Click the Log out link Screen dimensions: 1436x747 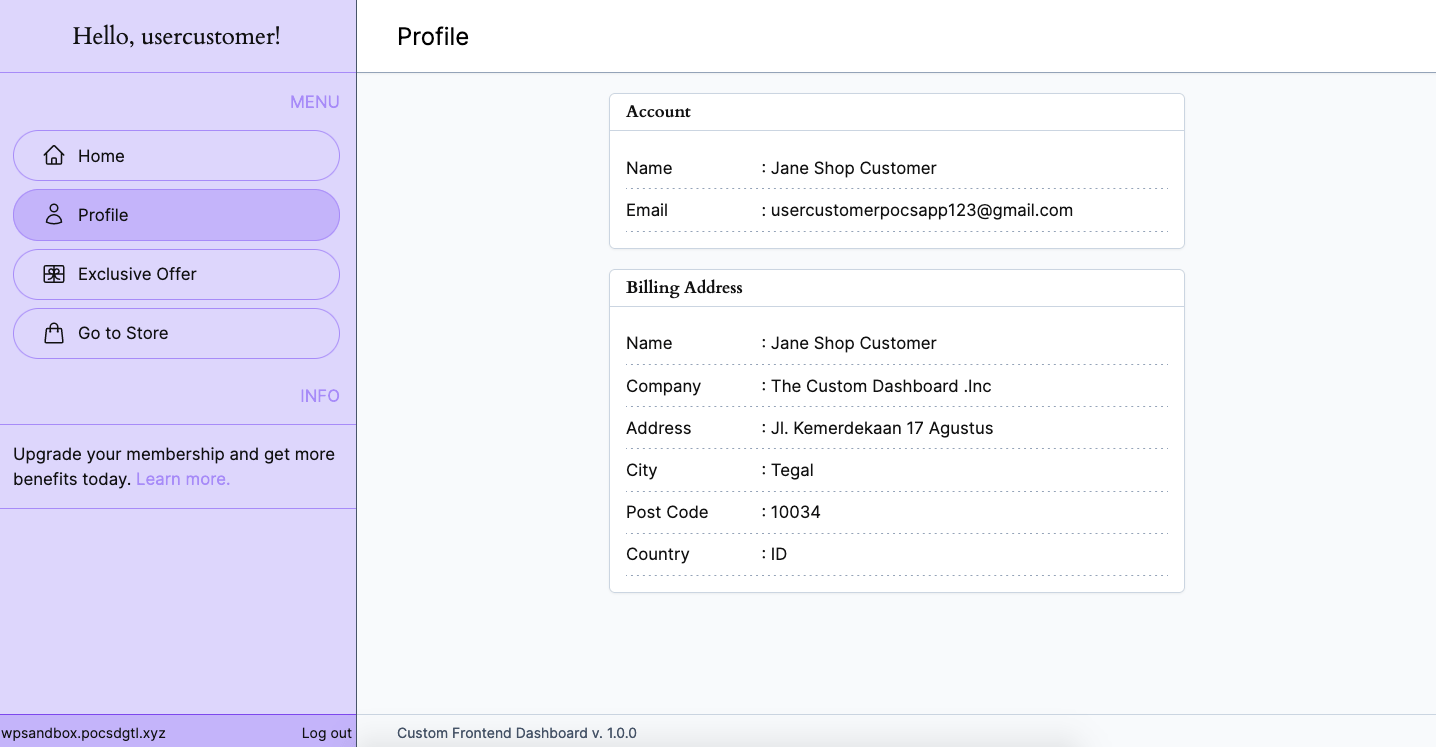pyautogui.click(x=327, y=733)
